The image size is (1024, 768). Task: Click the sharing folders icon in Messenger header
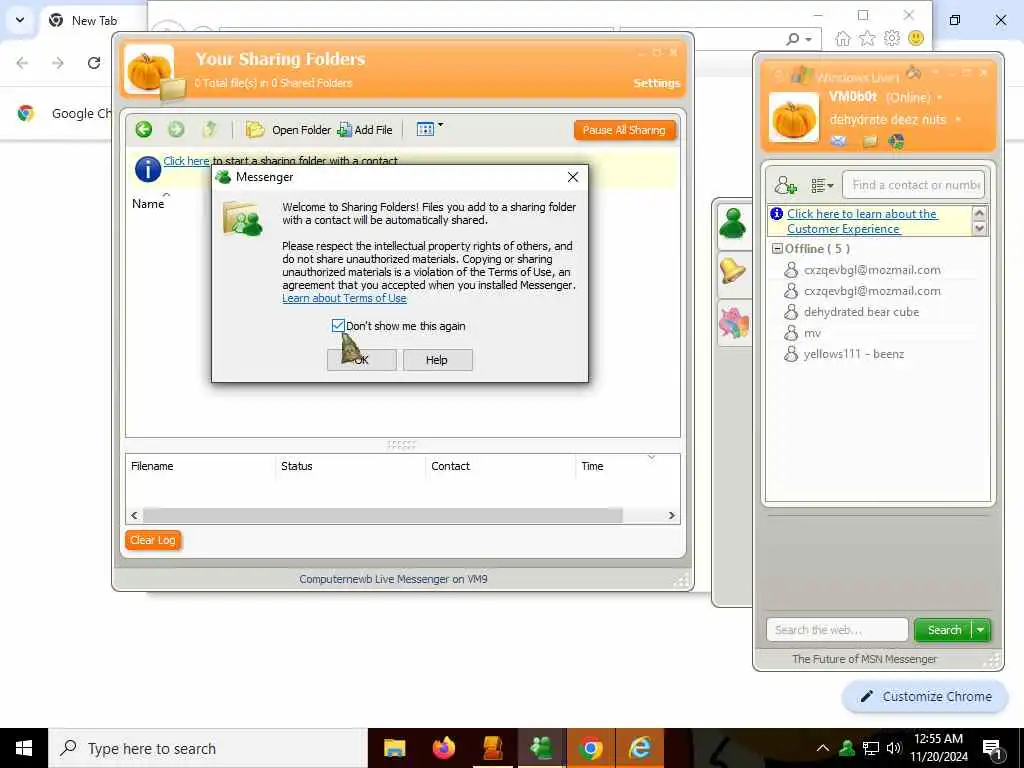click(870, 141)
